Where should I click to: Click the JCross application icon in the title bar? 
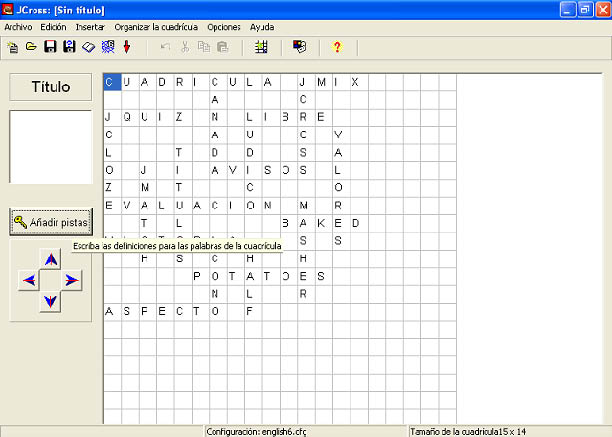coord(7,9)
